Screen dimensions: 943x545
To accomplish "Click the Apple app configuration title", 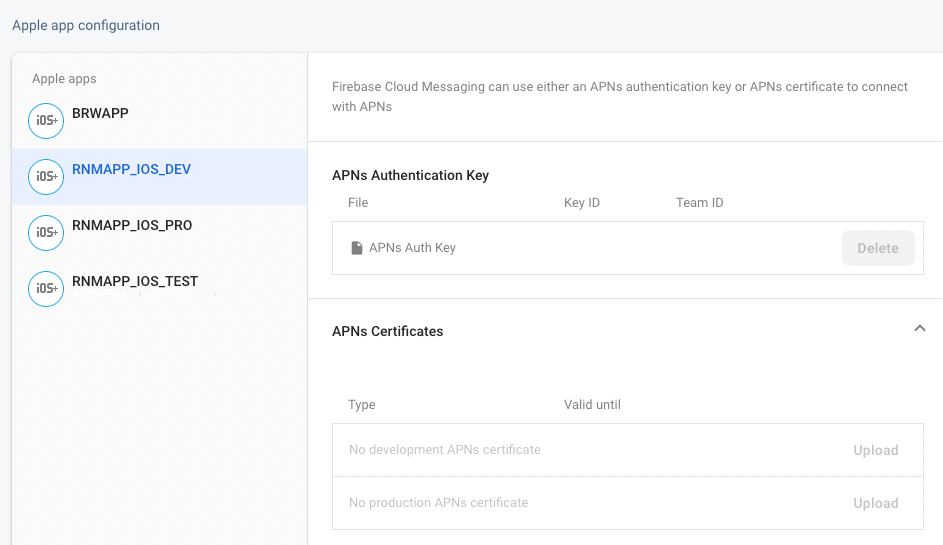I will (x=86, y=26).
